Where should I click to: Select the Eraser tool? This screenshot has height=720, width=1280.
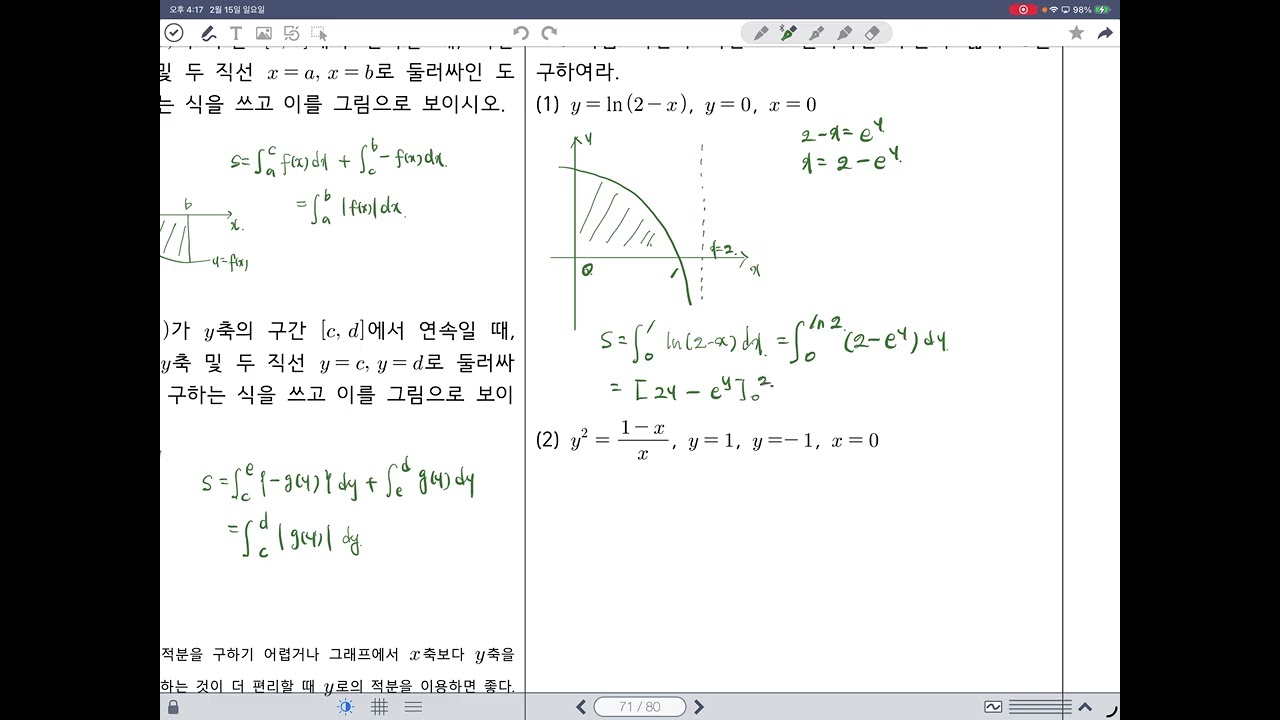pyautogui.click(x=871, y=33)
